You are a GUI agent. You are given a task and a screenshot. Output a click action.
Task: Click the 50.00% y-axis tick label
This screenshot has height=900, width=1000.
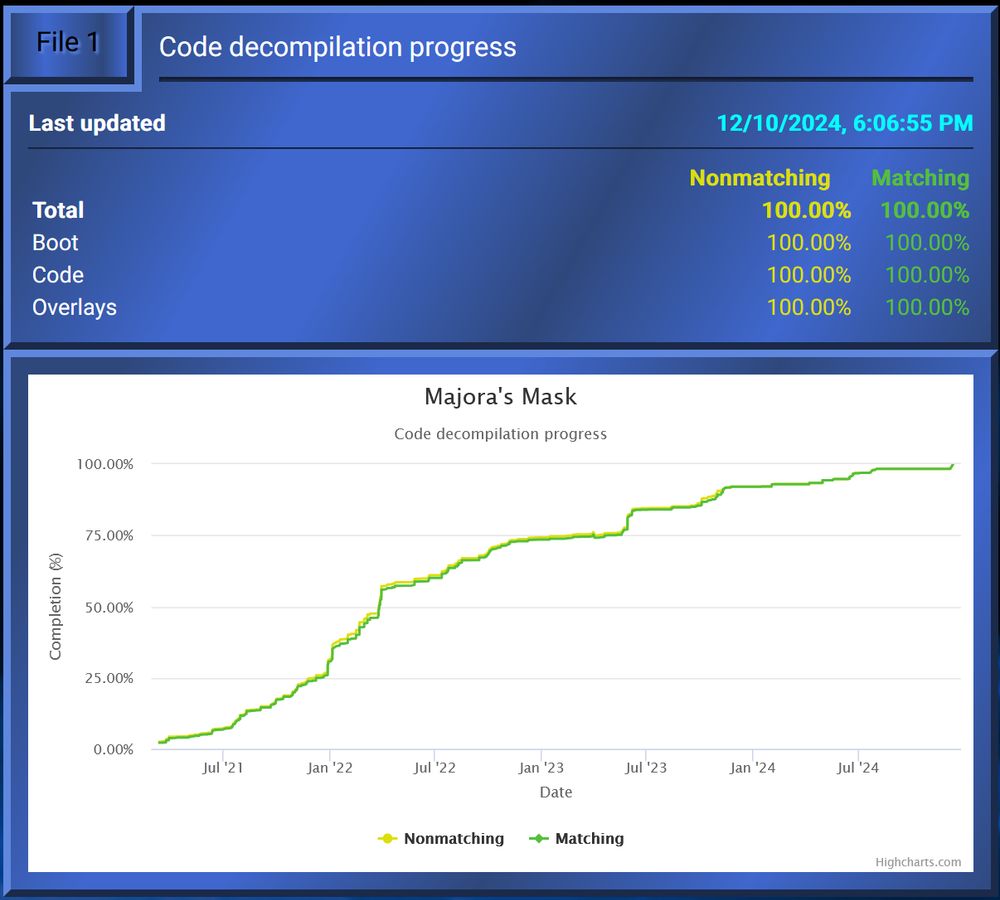tap(109, 608)
